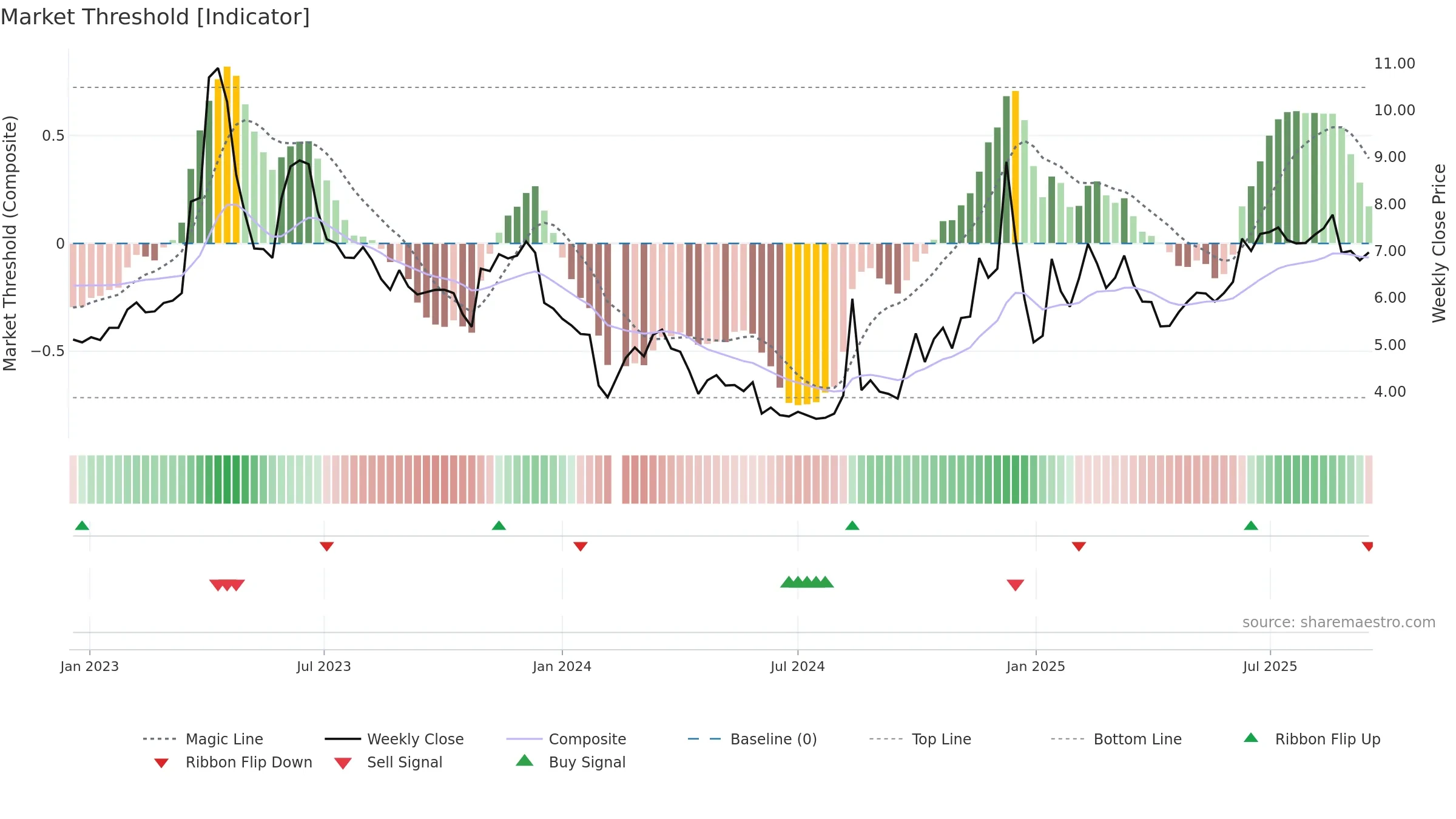Image resolution: width=1456 pixels, height=819 pixels.
Task: Click the Weekly Close Price axis title
Action: click(1439, 243)
